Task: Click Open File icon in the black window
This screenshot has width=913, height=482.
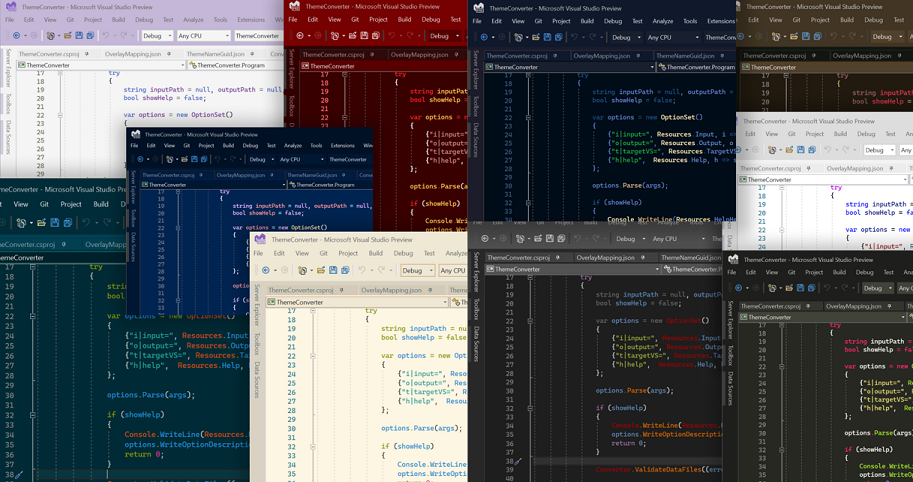Action: click(x=790, y=288)
